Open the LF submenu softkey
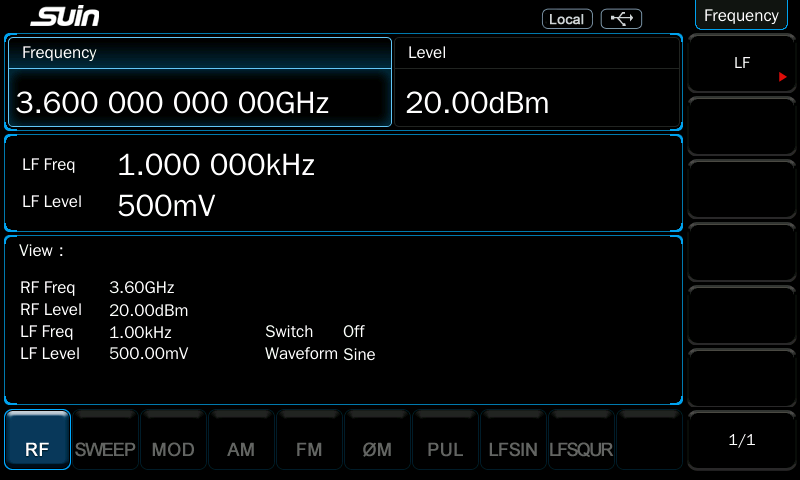This screenshot has height=480, width=800. 741,64
